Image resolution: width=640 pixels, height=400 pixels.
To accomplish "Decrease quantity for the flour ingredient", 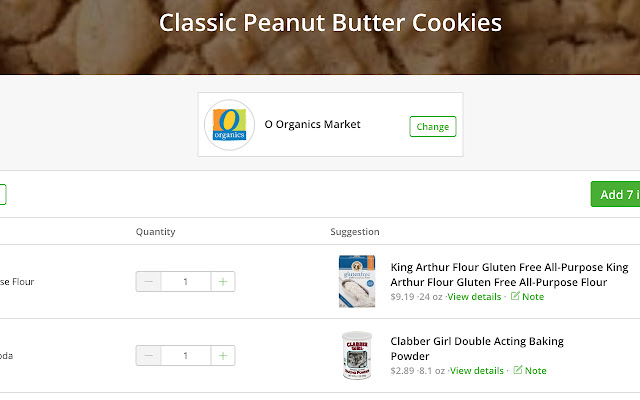I will 149,282.
